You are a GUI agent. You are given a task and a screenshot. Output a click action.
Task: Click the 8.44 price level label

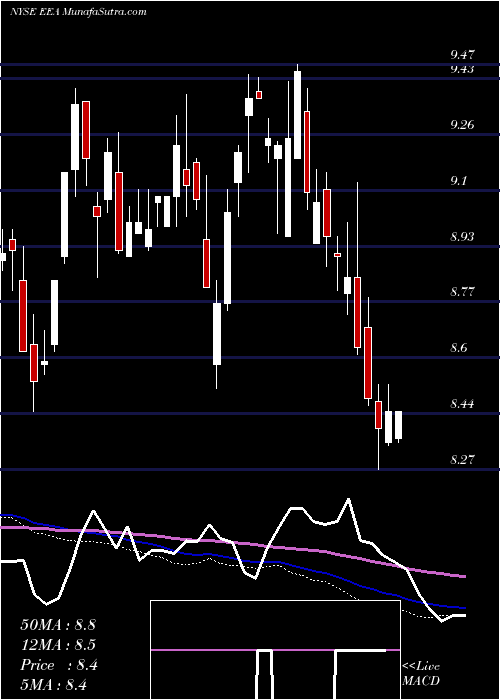coord(462,404)
